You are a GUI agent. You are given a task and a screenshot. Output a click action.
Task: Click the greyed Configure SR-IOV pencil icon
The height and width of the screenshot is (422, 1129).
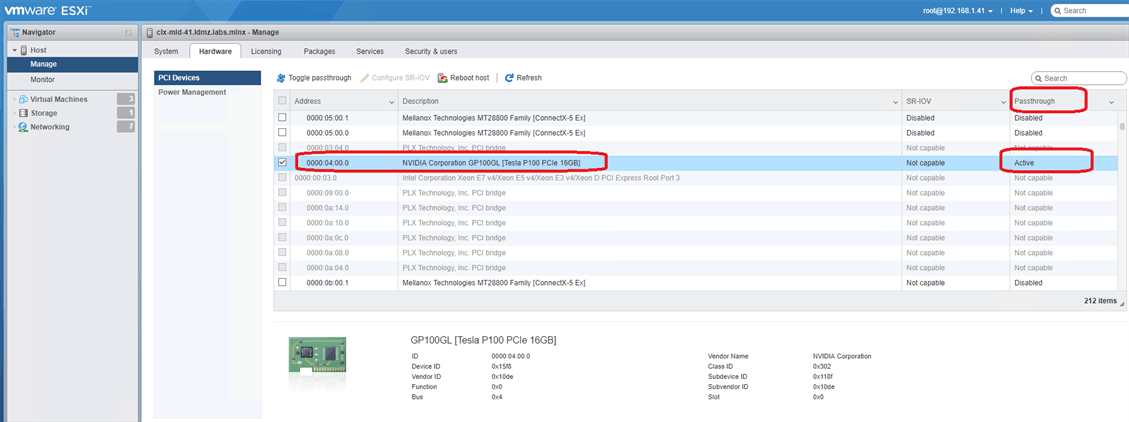coord(364,78)
